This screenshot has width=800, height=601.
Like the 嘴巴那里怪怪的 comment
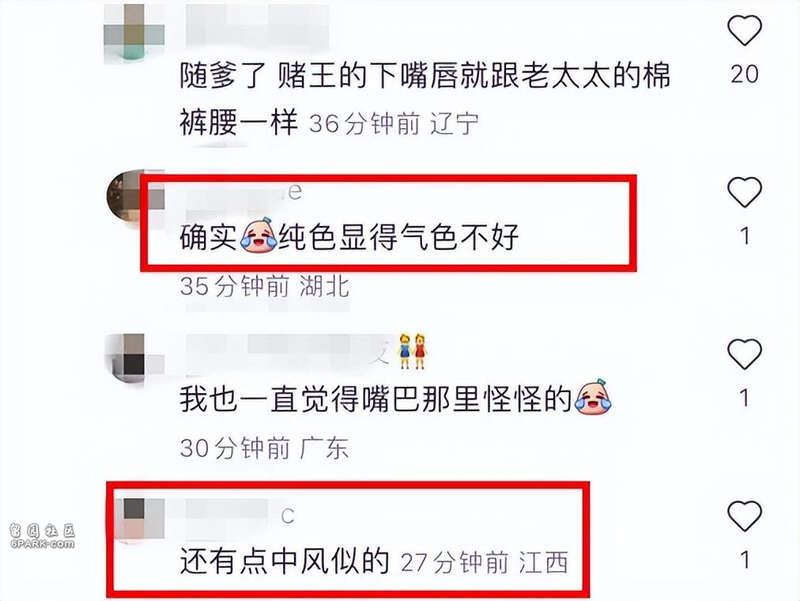click(x=744, y=353)
